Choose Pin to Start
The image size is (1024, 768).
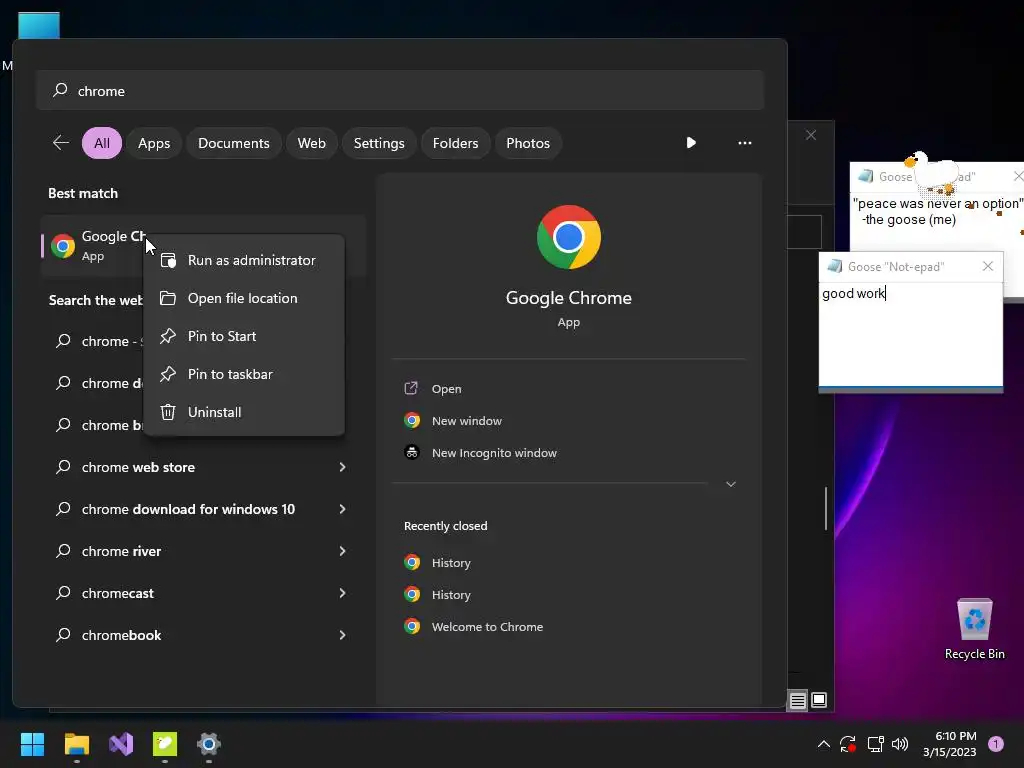point(244,336)
